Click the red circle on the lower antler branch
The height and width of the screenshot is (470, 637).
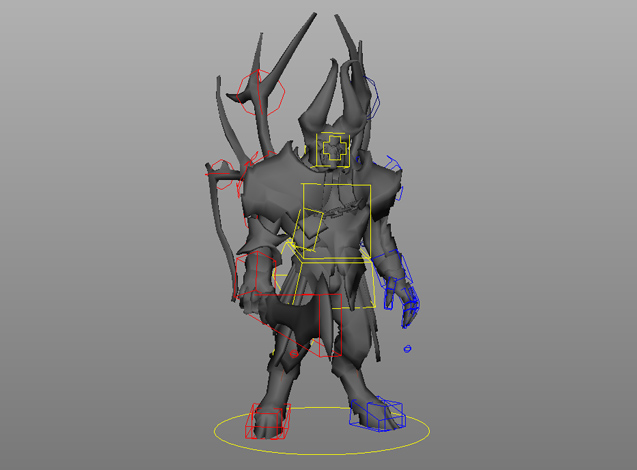pos(223,176)
